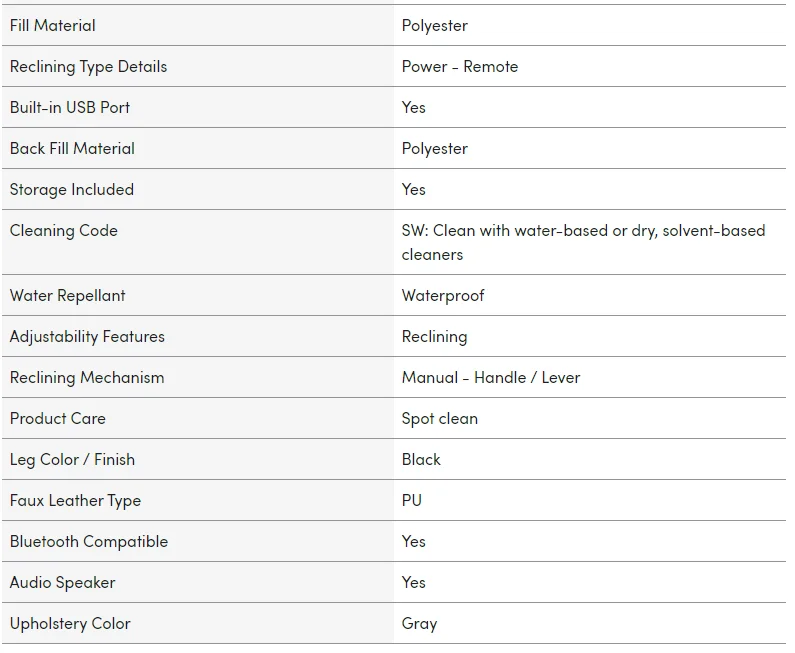
Task: Click the Power - Remote value
Action: pos(460,66)
